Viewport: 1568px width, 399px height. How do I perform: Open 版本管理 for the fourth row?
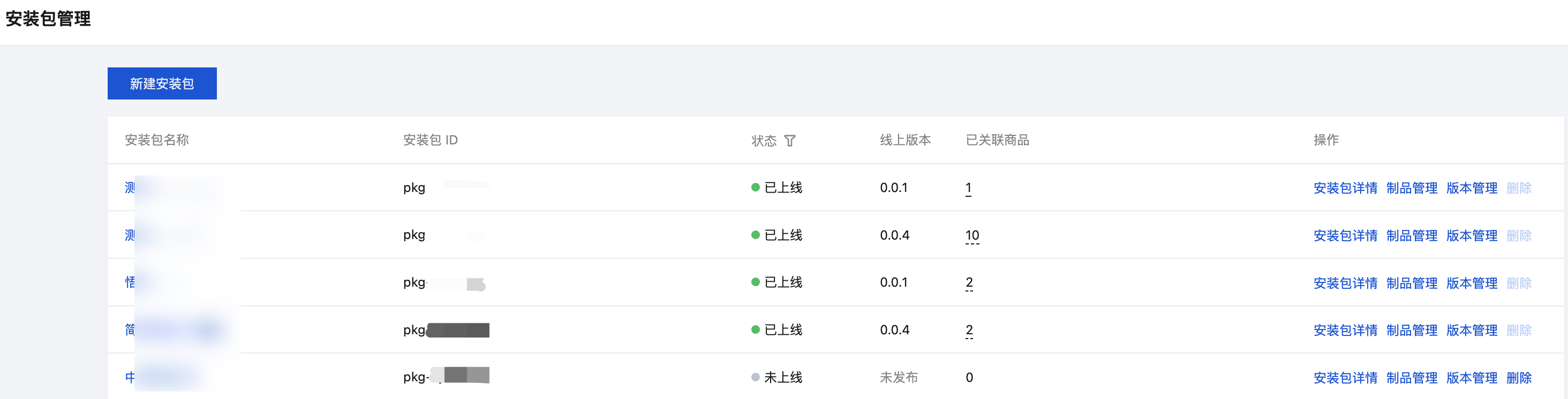(x=1471, y=330)
